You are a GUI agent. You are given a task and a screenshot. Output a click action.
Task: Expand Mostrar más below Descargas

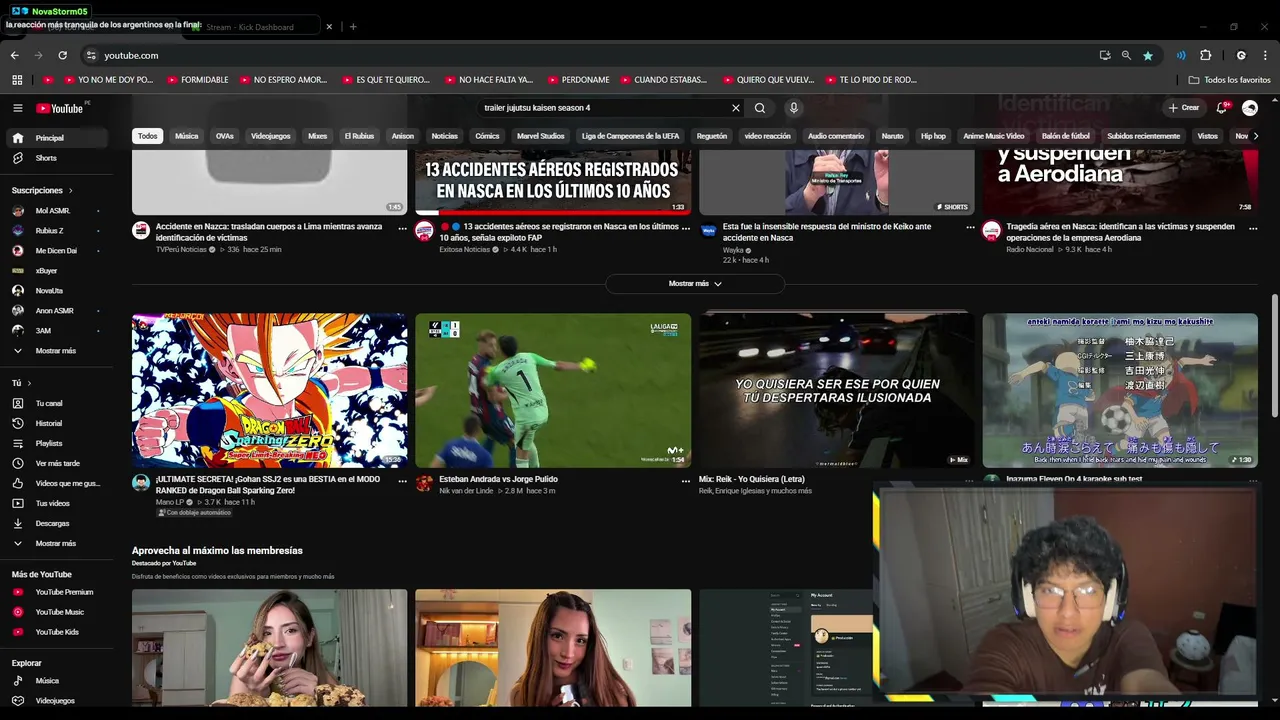tap(58, 543)
